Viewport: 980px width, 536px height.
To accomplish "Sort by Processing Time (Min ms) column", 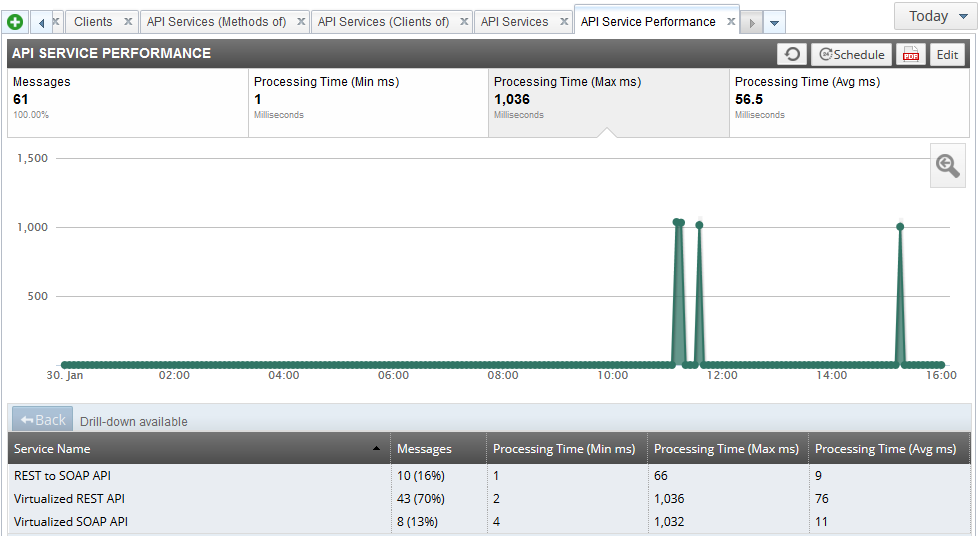I will coord(567,449).
